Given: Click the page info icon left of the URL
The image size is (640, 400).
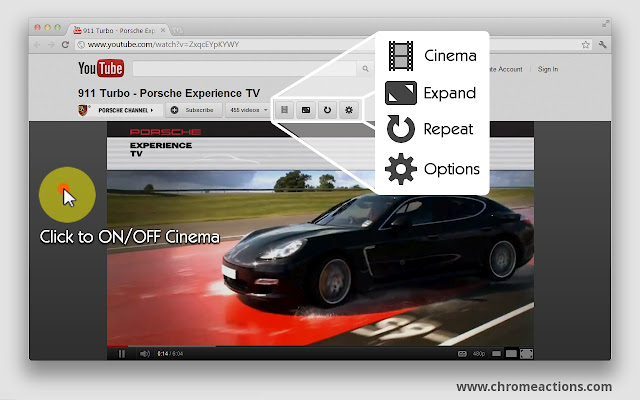Looking at the screenshot, I should tap(81, 44).
